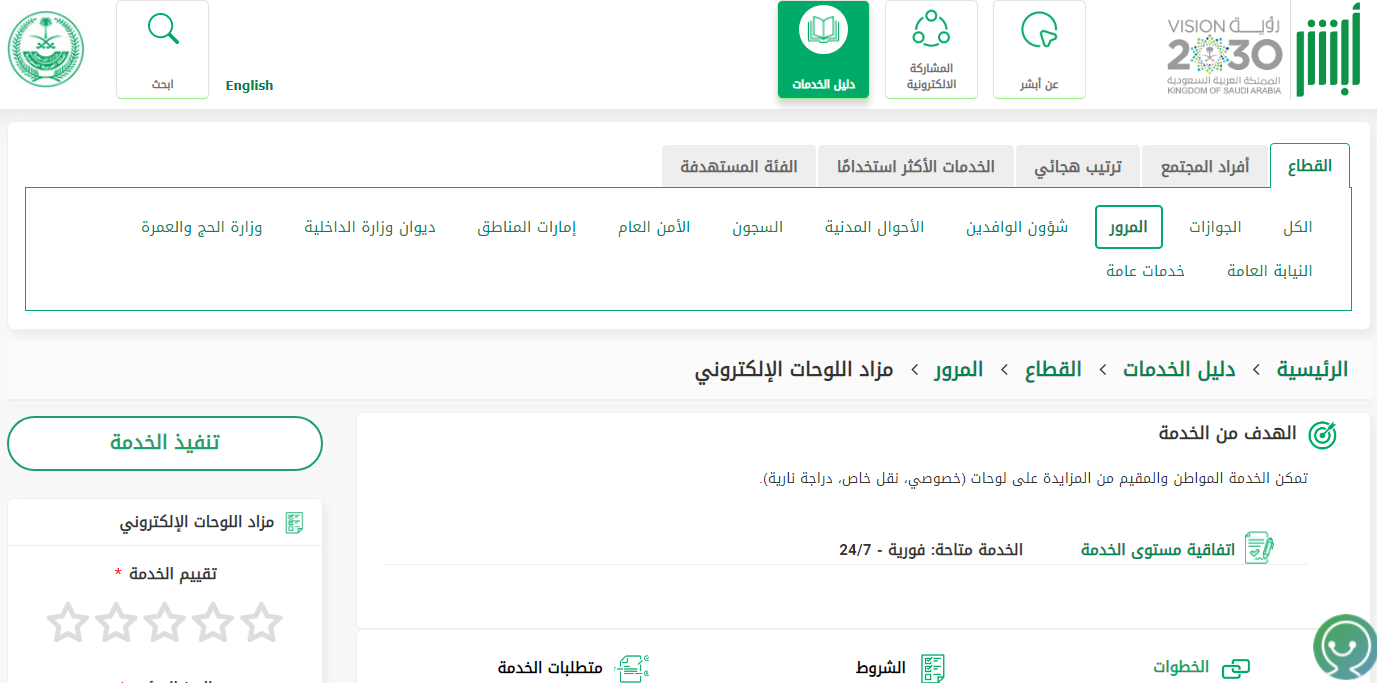The width and height of the screenshot is (1377, 683).
Task: Switch language to English
Action: coord(249,86)
